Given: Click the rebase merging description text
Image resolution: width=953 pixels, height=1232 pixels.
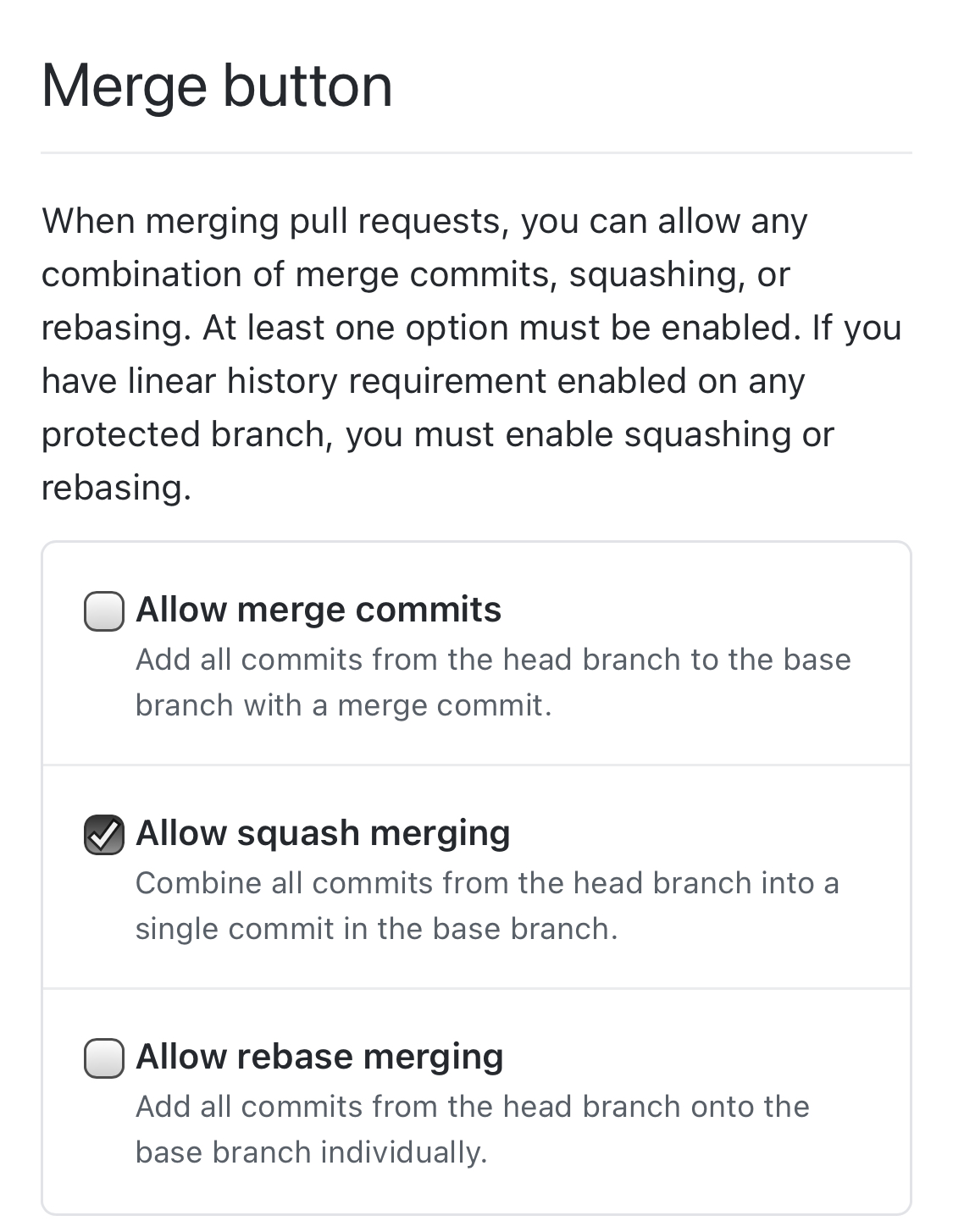Looking at the screenshot, I should pyautogui.click(x=472, y=1128).
